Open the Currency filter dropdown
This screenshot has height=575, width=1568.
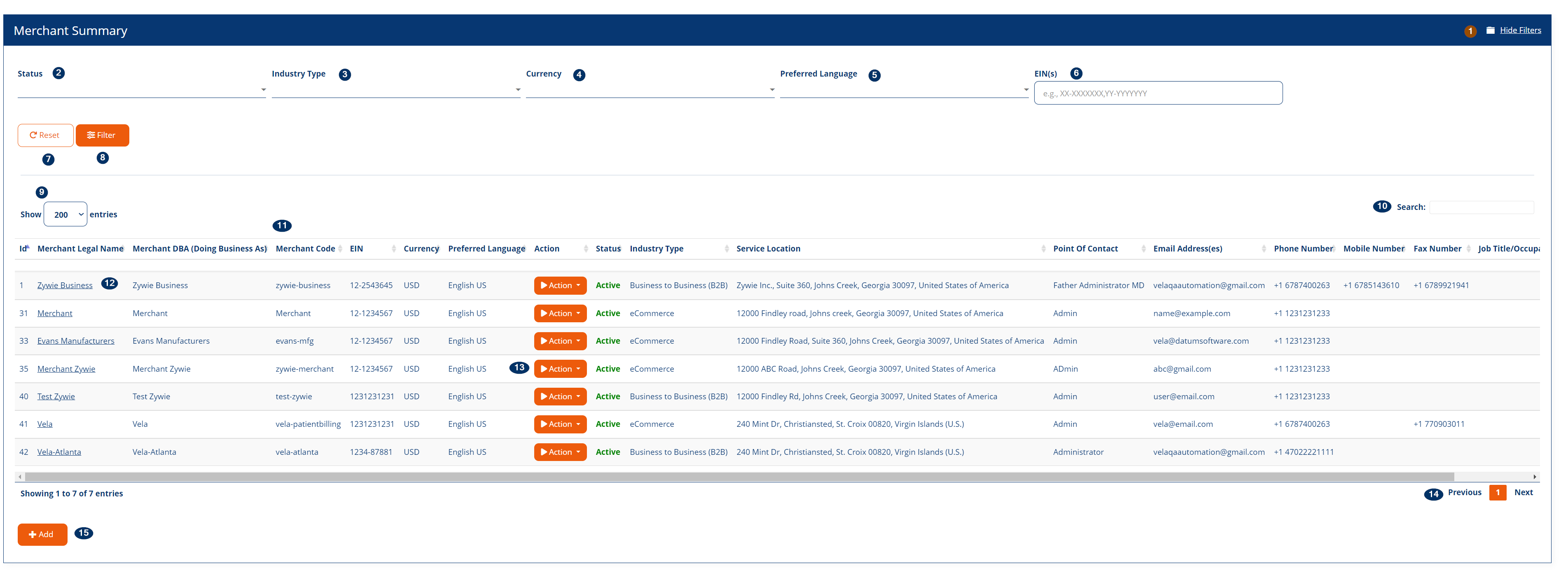650,89
